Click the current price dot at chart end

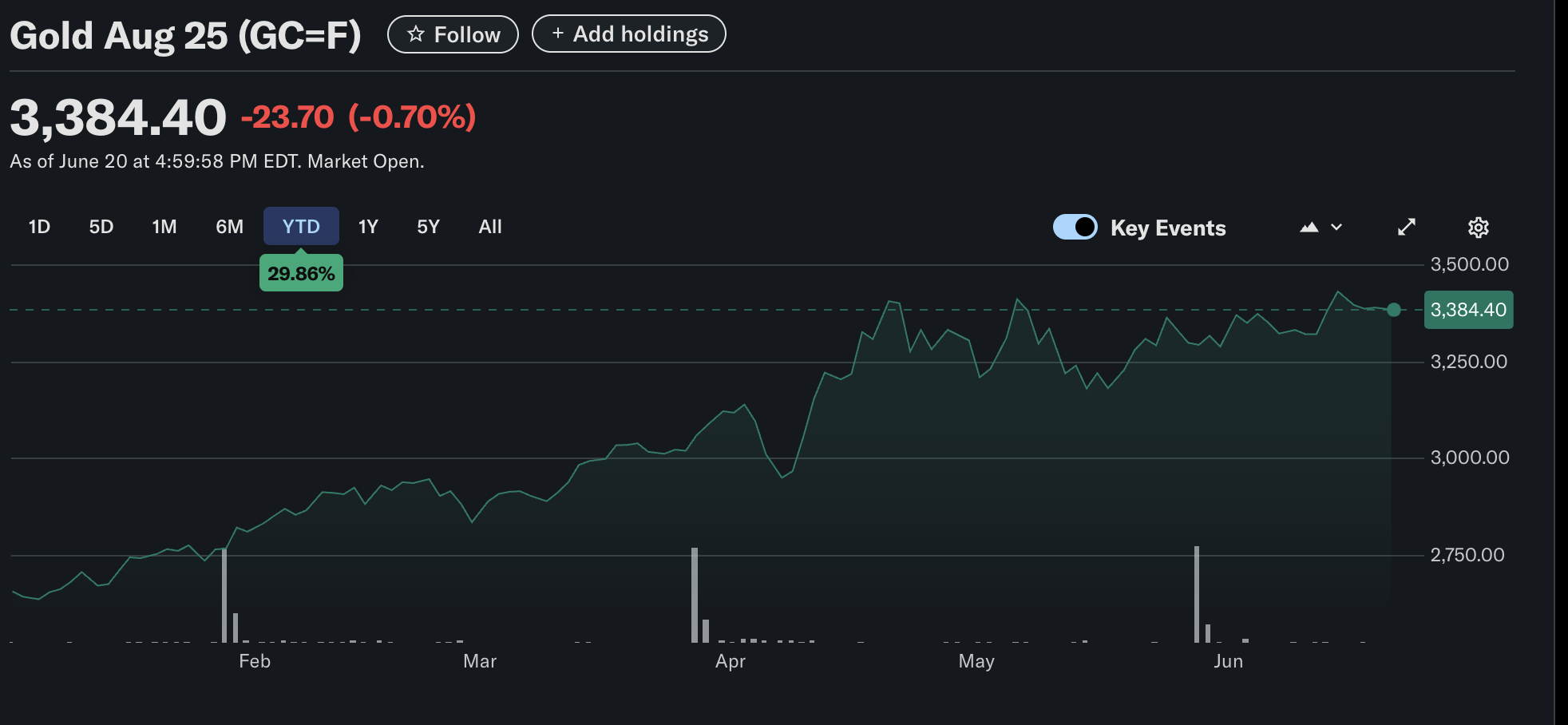tap(1394, 310)
